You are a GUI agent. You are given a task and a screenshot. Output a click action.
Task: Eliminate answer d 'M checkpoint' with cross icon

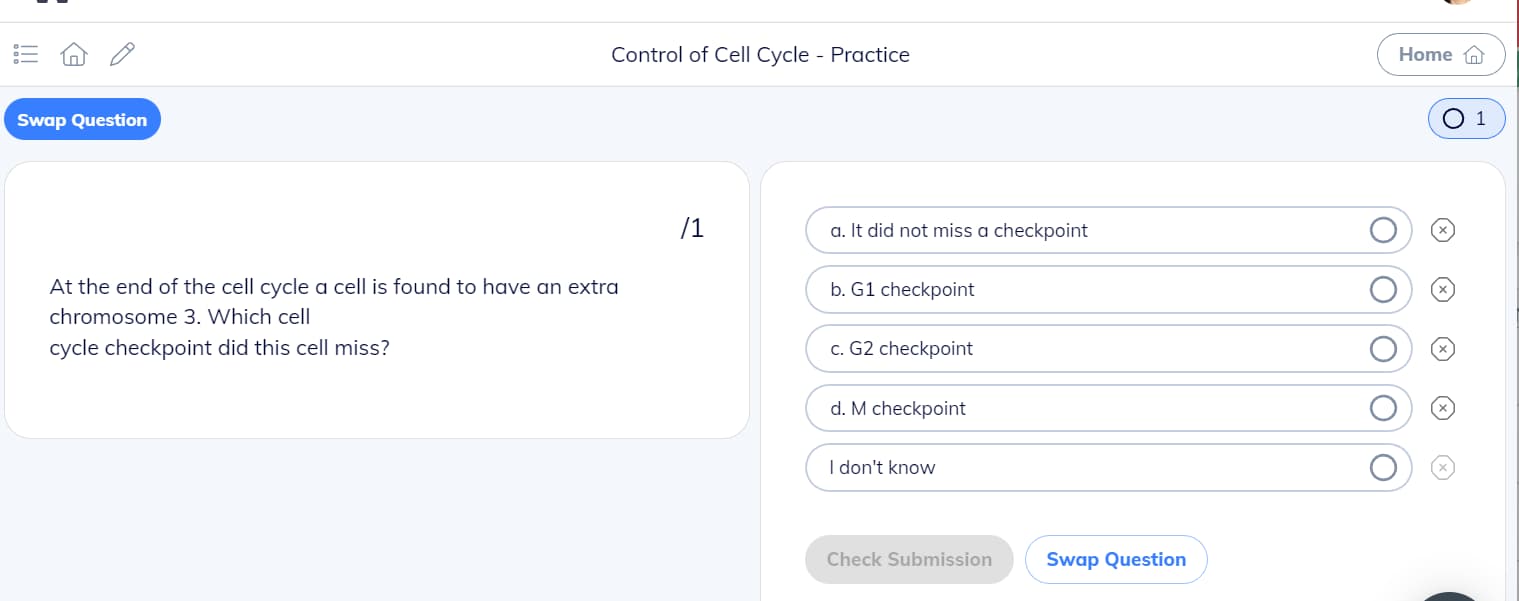[x=1443, y=408]
